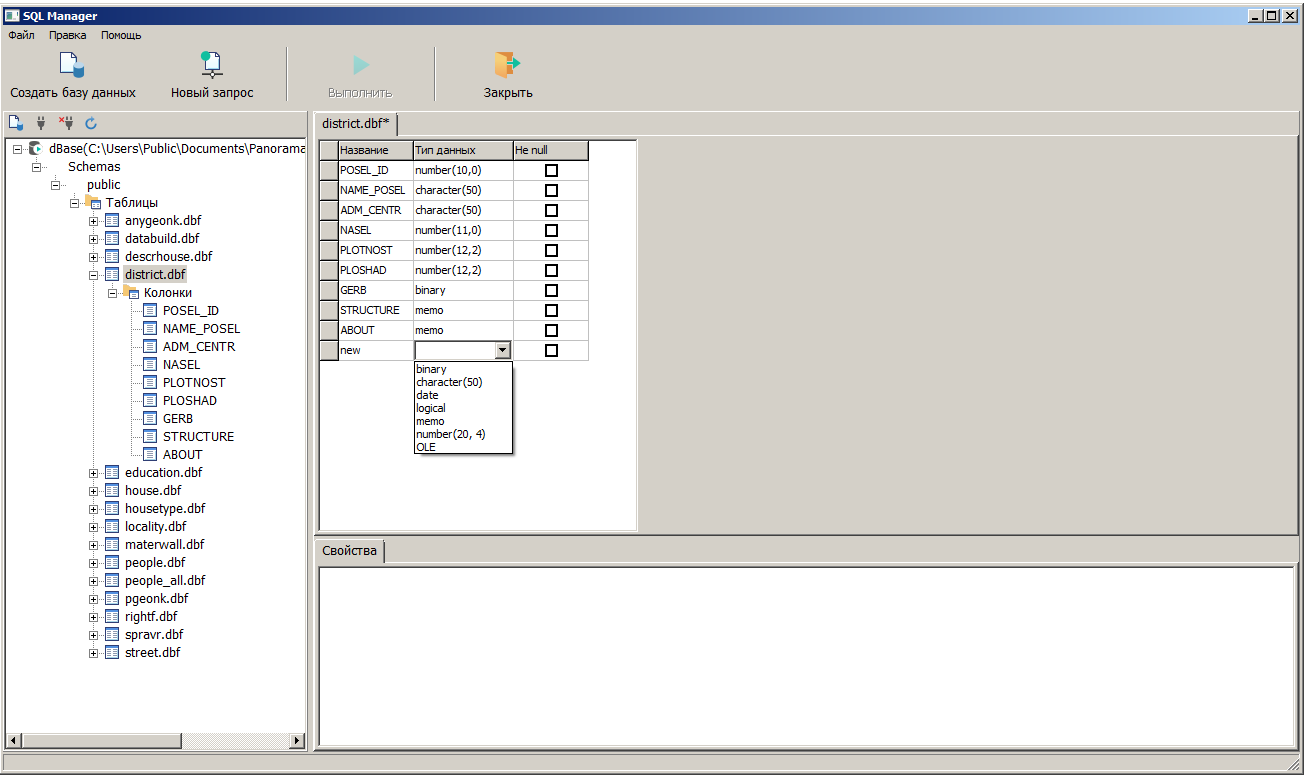This screenshot has height=775, width=1307.
Task: Collapse the district.dbf table node
Action: point(93,275)
